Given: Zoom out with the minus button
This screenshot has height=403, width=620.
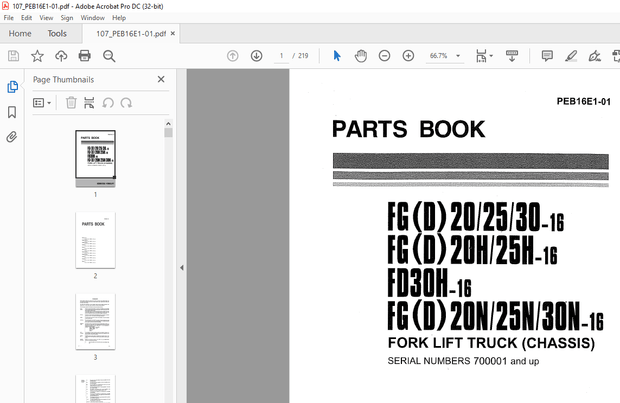Looking at the screenshot, I should 384,56.
